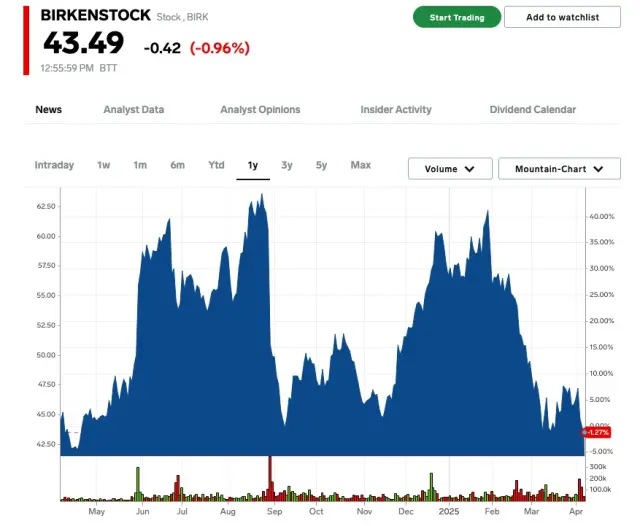Click the chart peak in late August
Viewport: 640px width, 526px height.
[262, 197]
